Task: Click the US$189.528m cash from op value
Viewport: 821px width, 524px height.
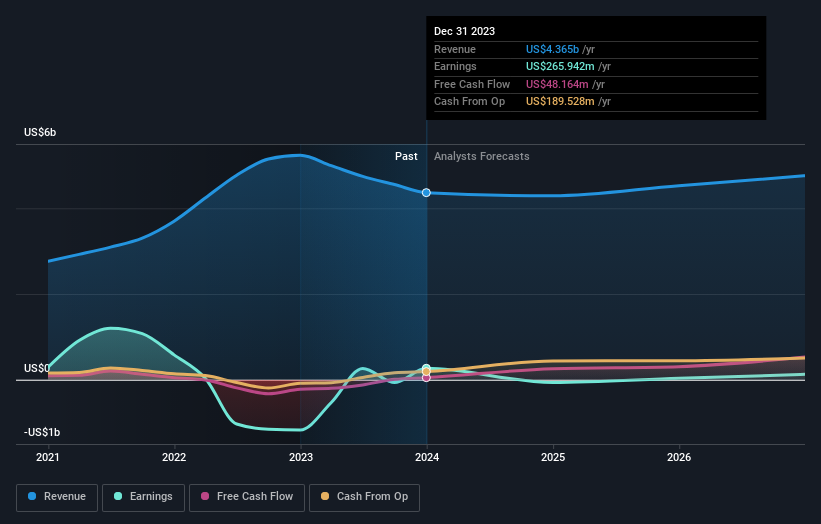Action: (560, 102)
